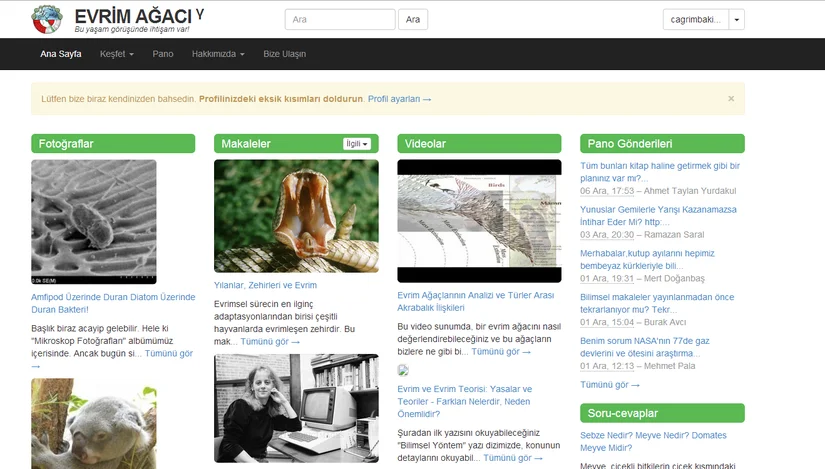Go to the Ana Sayfa tab
825x469 pixels.
[x=61, y=54]
